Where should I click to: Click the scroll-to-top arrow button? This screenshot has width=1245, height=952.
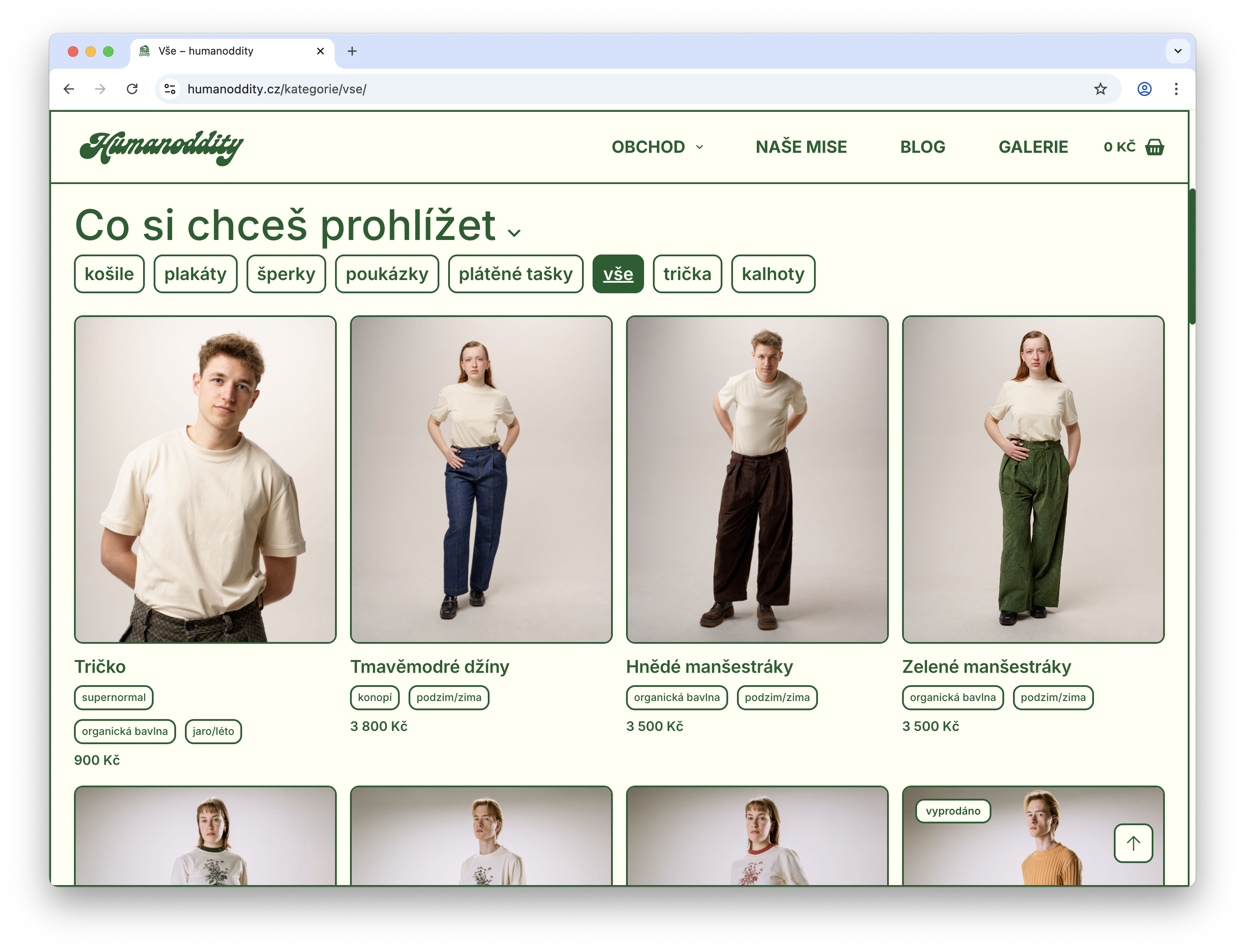tap(1133, 843)
